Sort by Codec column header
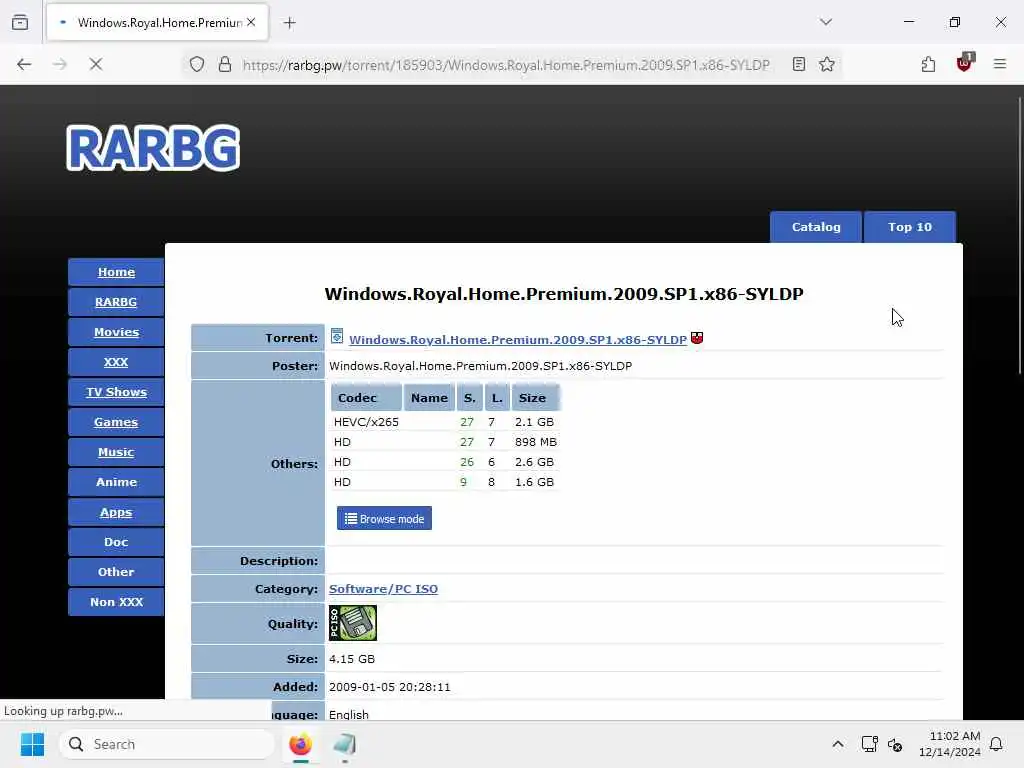 click(x=366, y=398)
